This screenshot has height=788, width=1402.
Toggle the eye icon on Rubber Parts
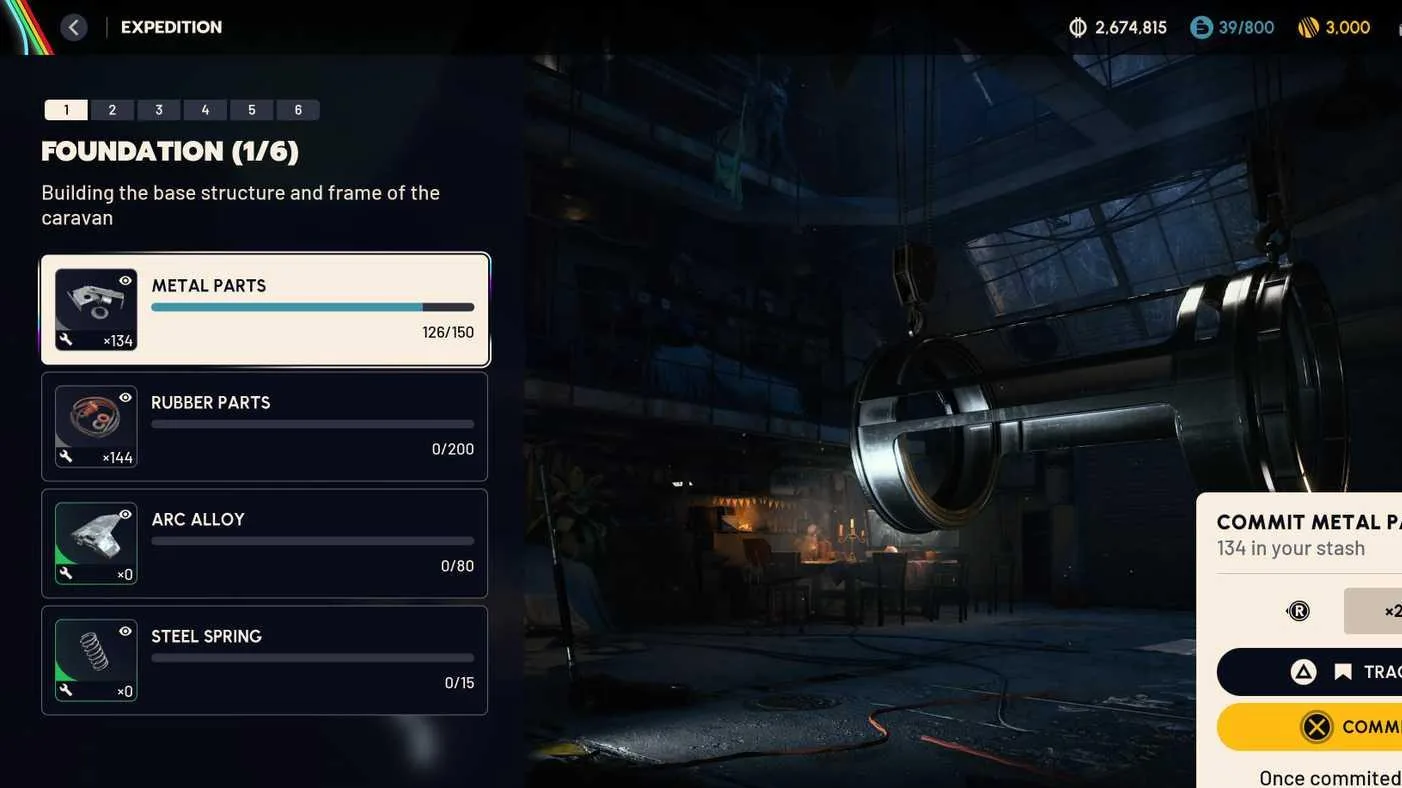(125, 398)
